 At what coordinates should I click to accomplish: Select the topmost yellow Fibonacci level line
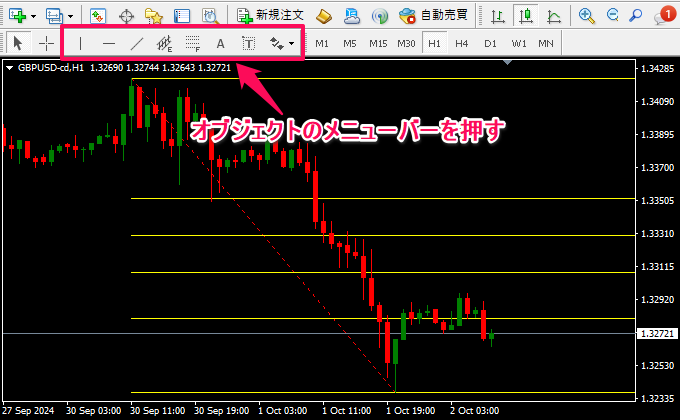tap(383, 79)
